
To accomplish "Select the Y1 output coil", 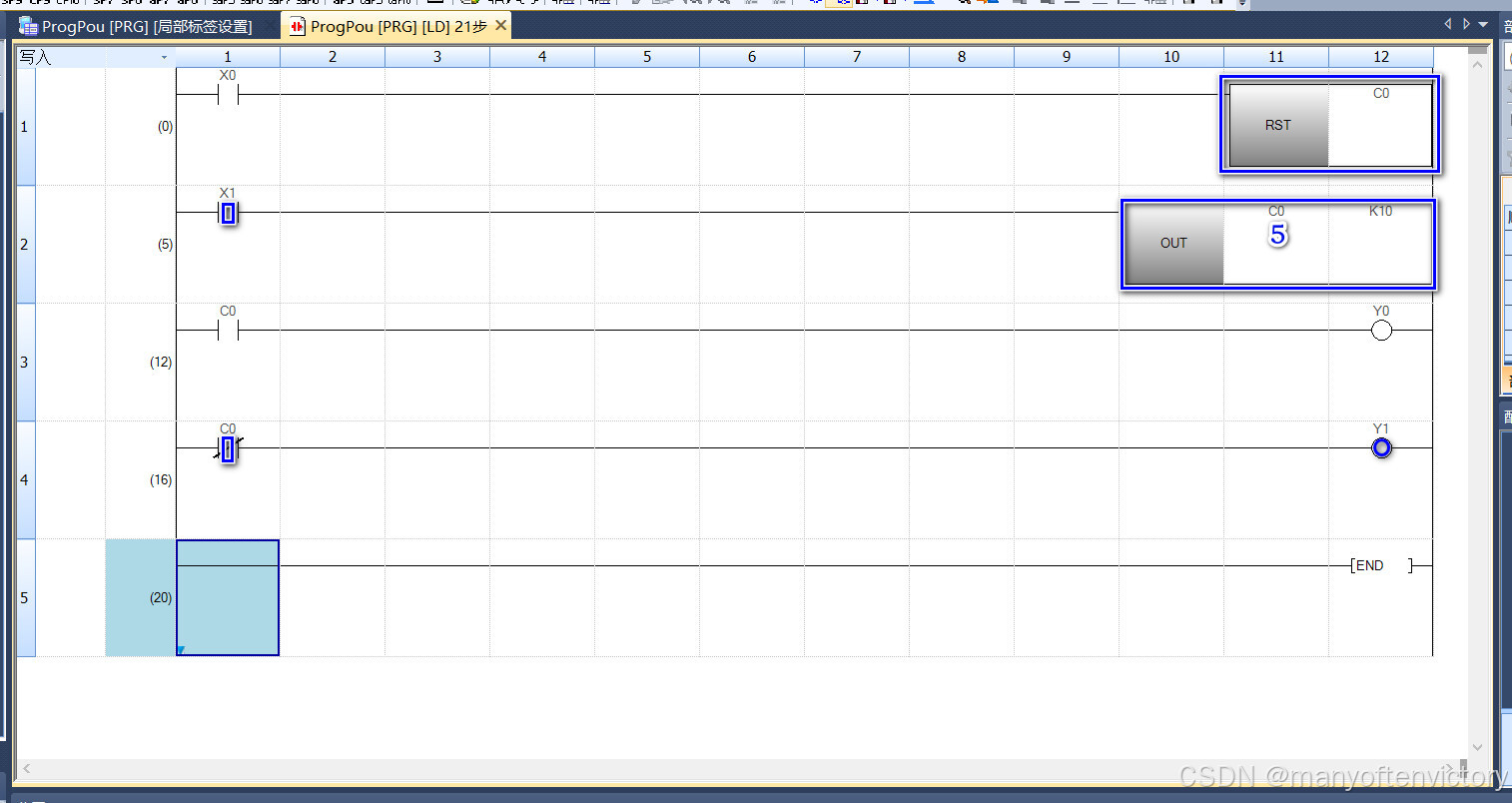I will pos(1381,448).
